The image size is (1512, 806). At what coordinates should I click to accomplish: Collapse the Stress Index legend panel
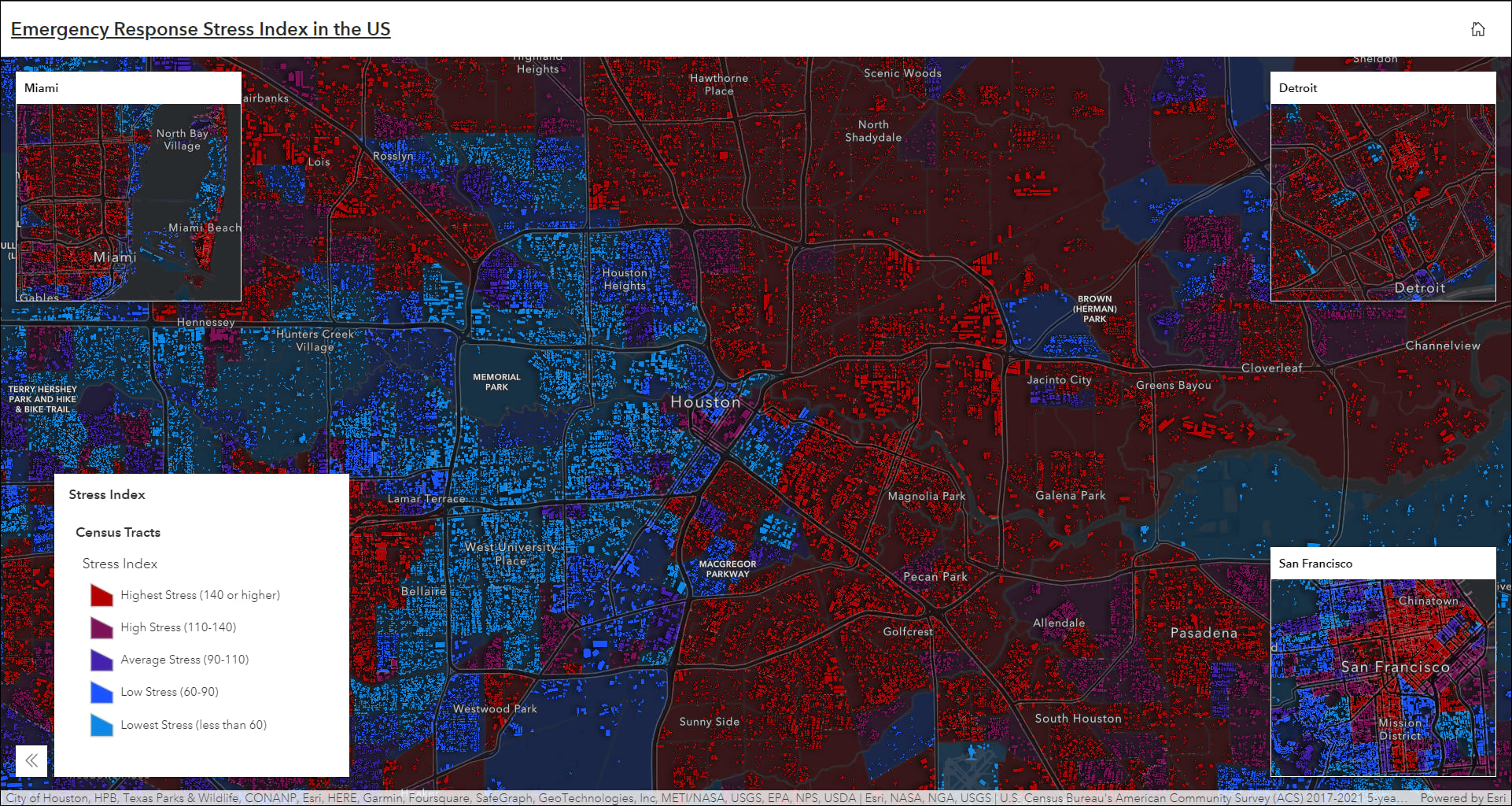tap(31, 760)
